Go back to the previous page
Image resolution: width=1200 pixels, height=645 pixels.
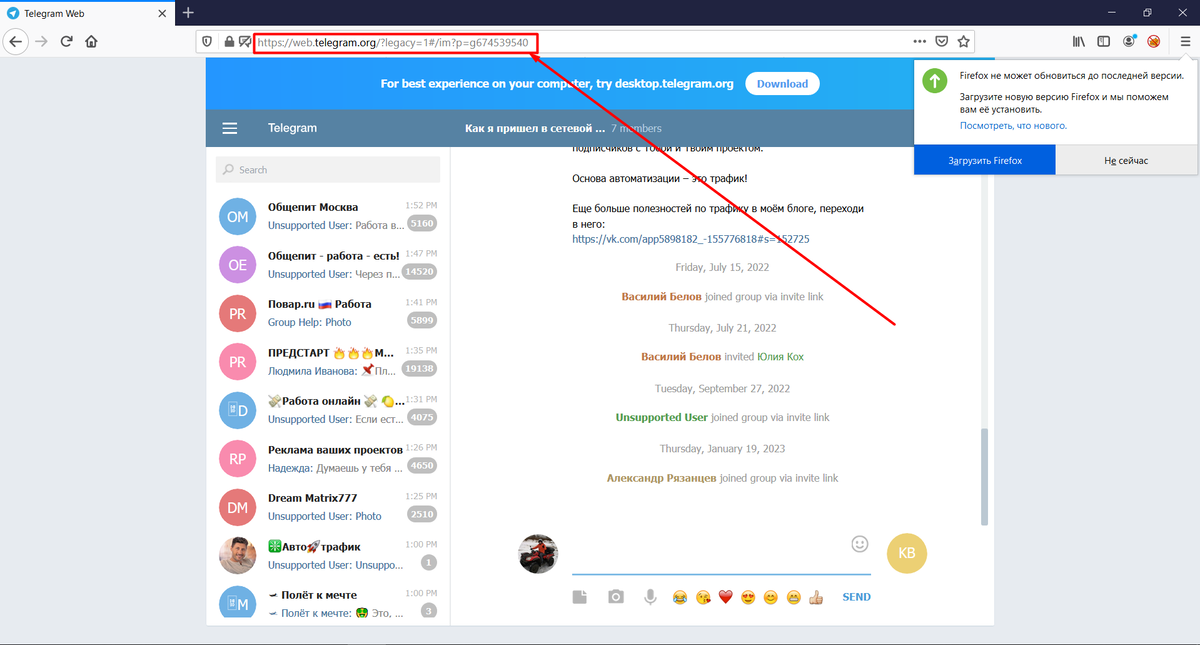click(x=15, y=42)
